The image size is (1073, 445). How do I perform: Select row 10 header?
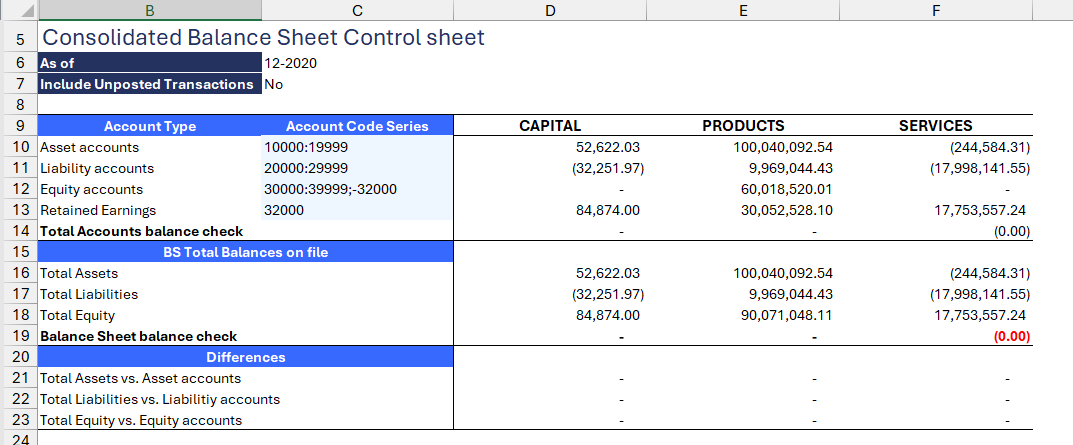point(18,147)
